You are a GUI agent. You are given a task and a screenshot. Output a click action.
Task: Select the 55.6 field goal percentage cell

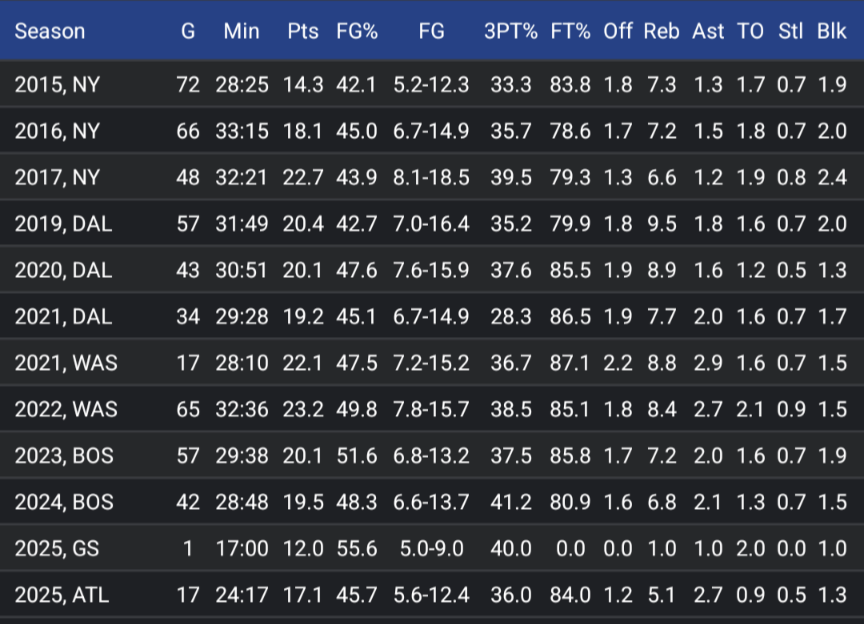point(358,549)
